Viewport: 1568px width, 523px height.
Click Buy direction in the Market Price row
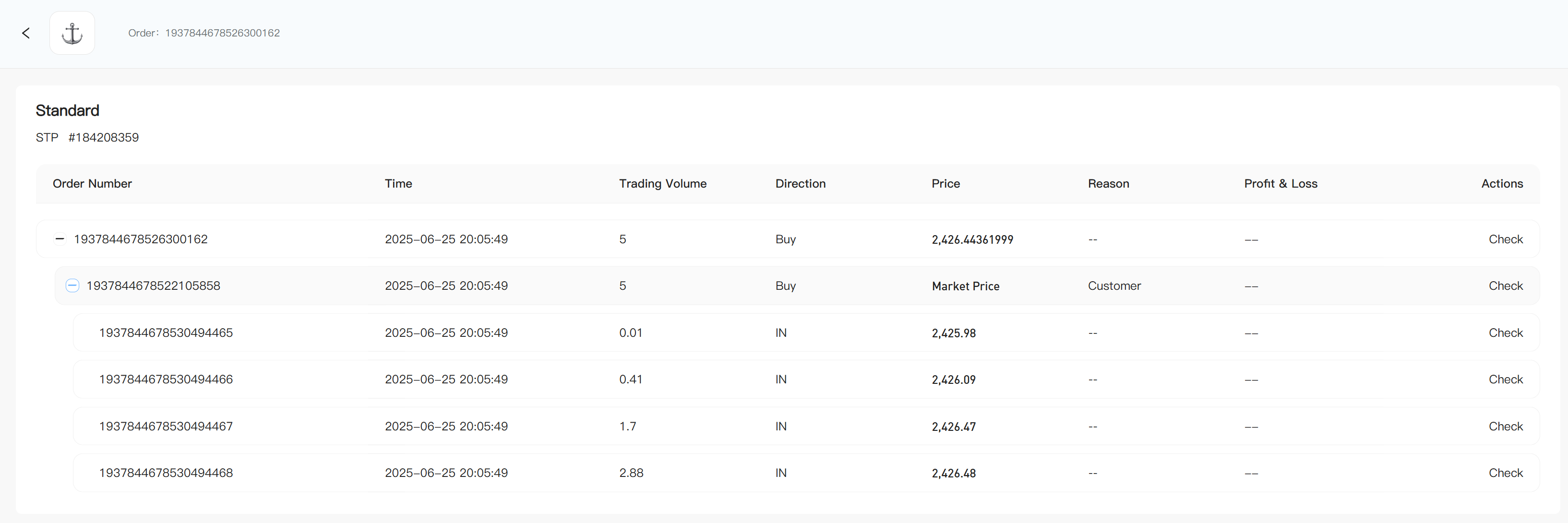[x=785, y=285]
